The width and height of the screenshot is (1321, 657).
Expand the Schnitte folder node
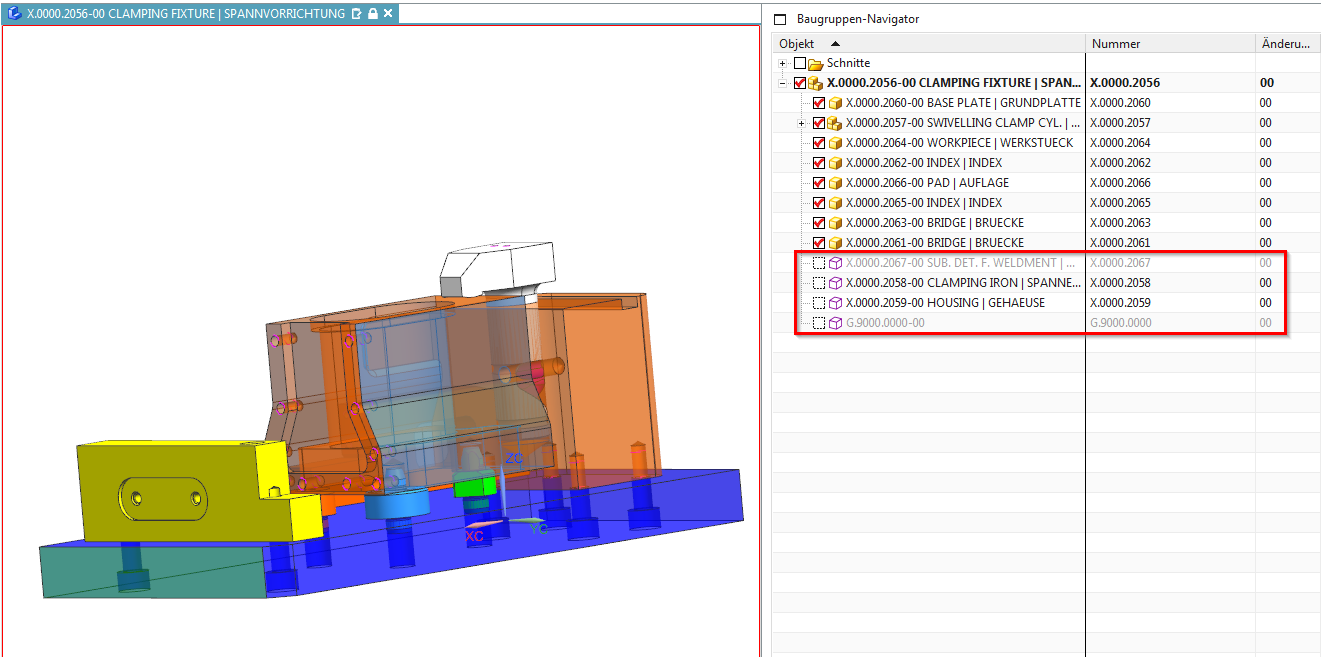(784, 63)
